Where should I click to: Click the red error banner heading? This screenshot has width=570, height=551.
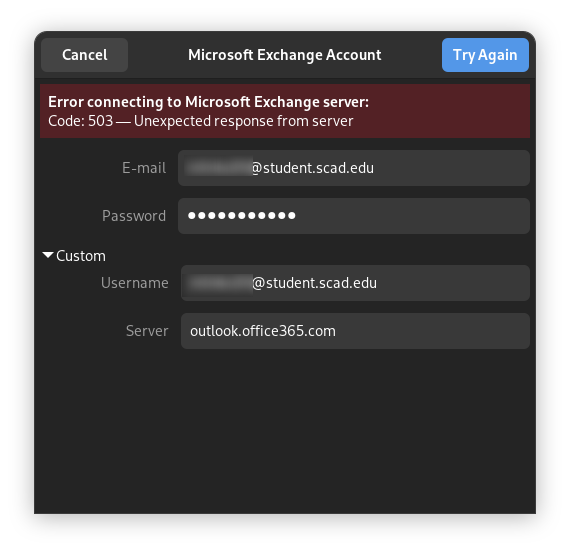click(x=208, y=102)
